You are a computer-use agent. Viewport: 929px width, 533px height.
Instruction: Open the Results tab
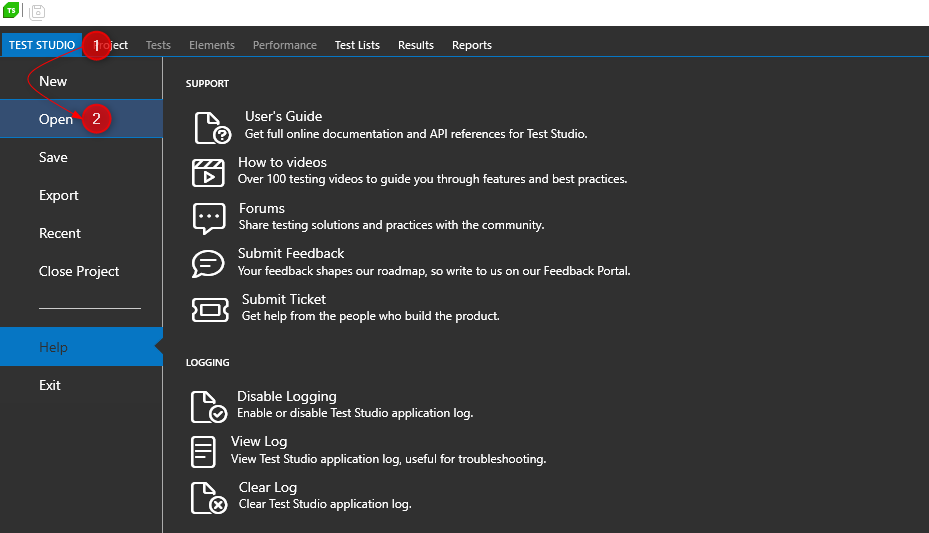pyautogui.click(x=416, y=45)
